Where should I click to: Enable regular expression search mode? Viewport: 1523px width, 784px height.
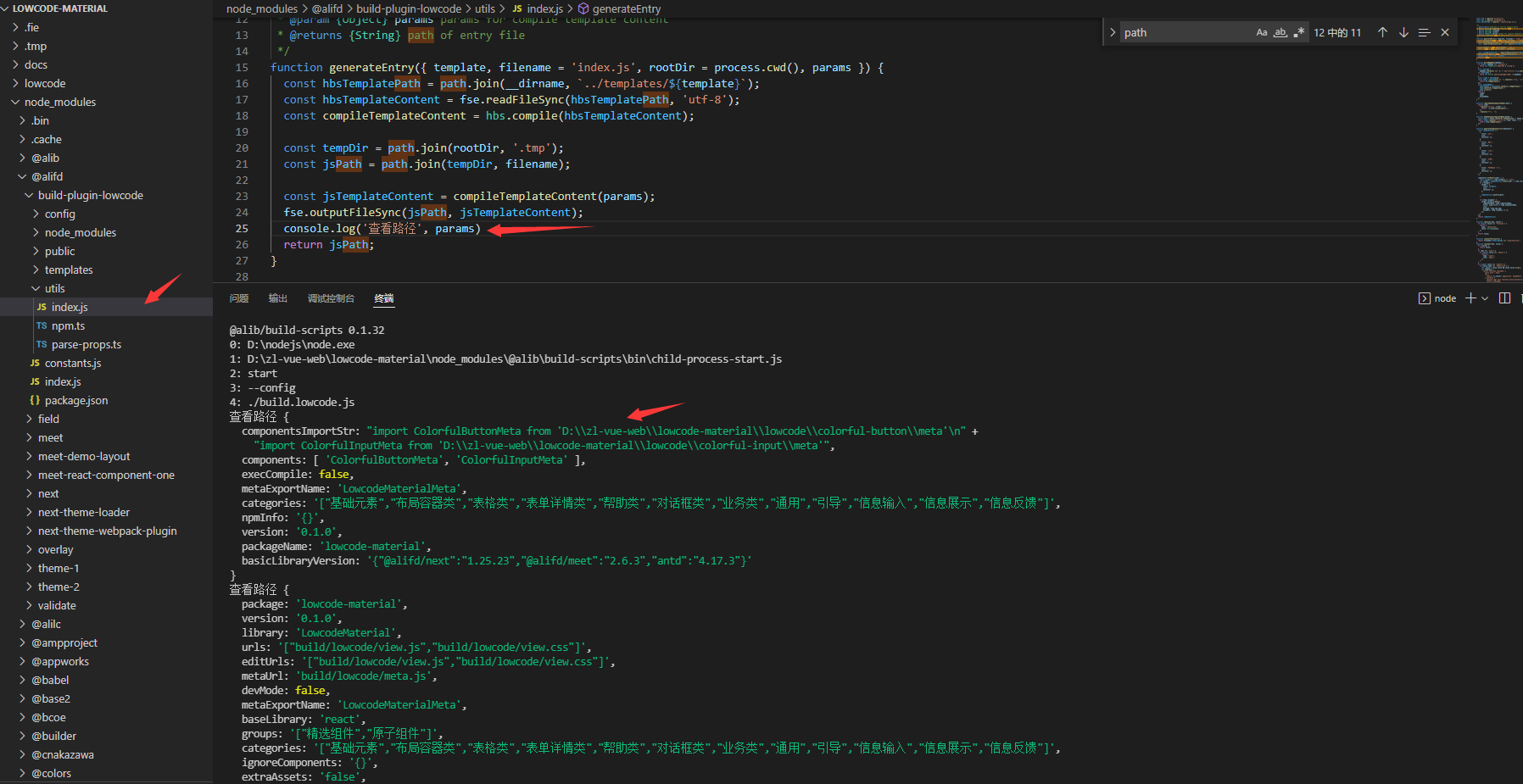pyautogui.click(x=1299, y=31)
